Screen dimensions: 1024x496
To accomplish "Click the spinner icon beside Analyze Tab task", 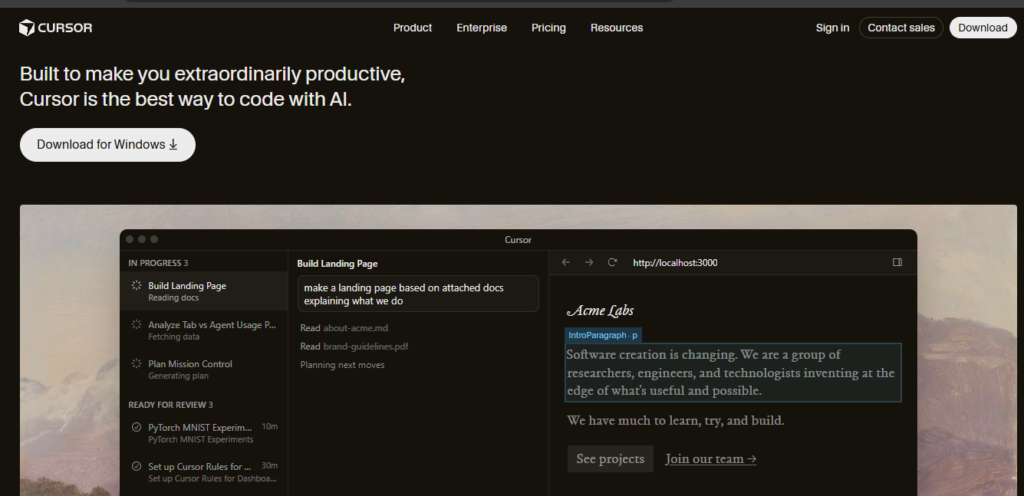I will pyautogui.click(x=136, y=324).
